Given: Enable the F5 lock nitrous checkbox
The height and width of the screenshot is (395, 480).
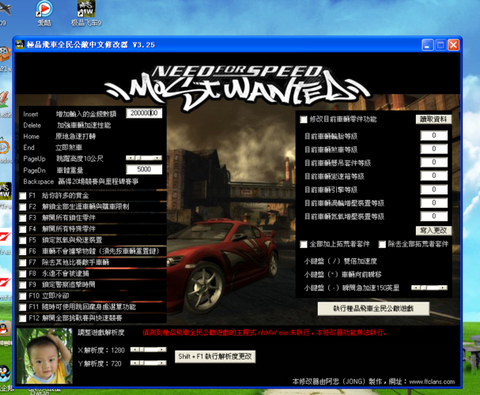Looking at the screenshot, I should tap(22, 240).
